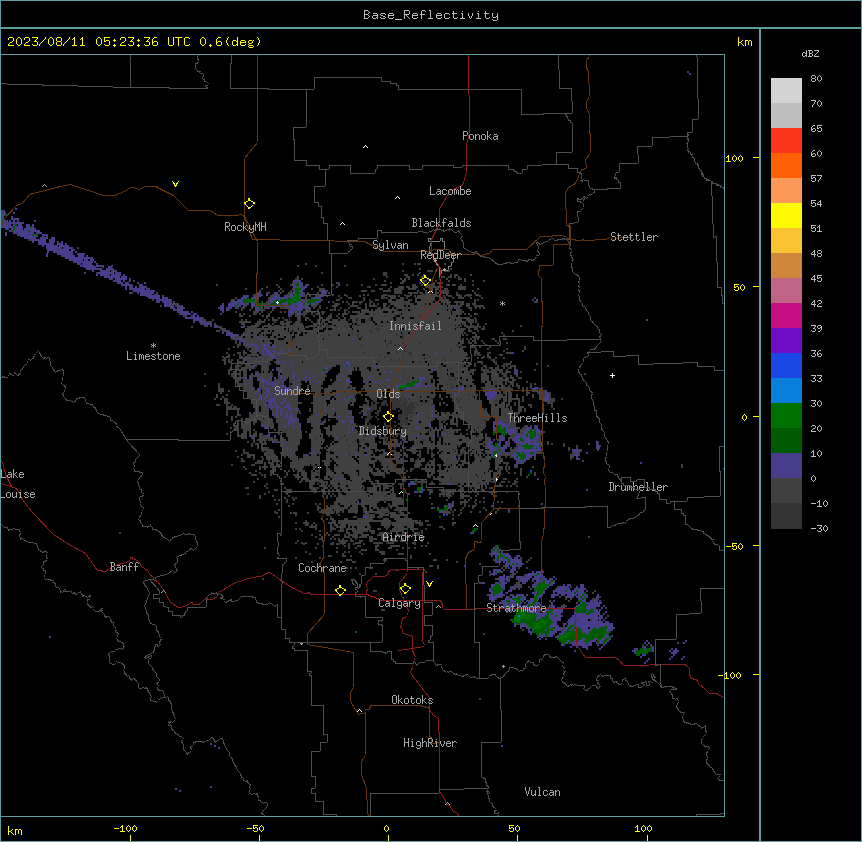This screenshot has height=842, width=862.
Task: Select the Ponoka city label
Action: [x=480, y=136]
